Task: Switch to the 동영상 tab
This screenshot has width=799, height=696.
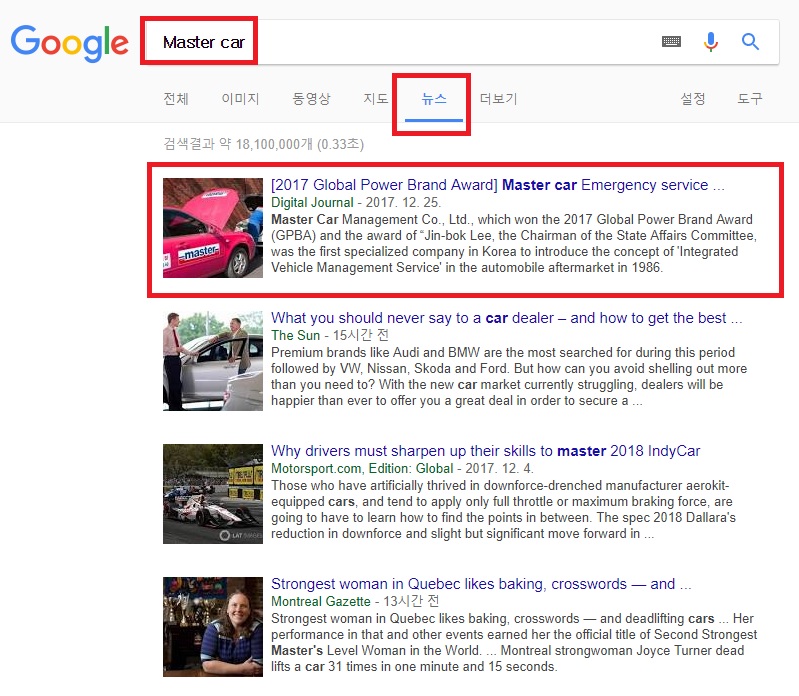Action: coord(311,99)
